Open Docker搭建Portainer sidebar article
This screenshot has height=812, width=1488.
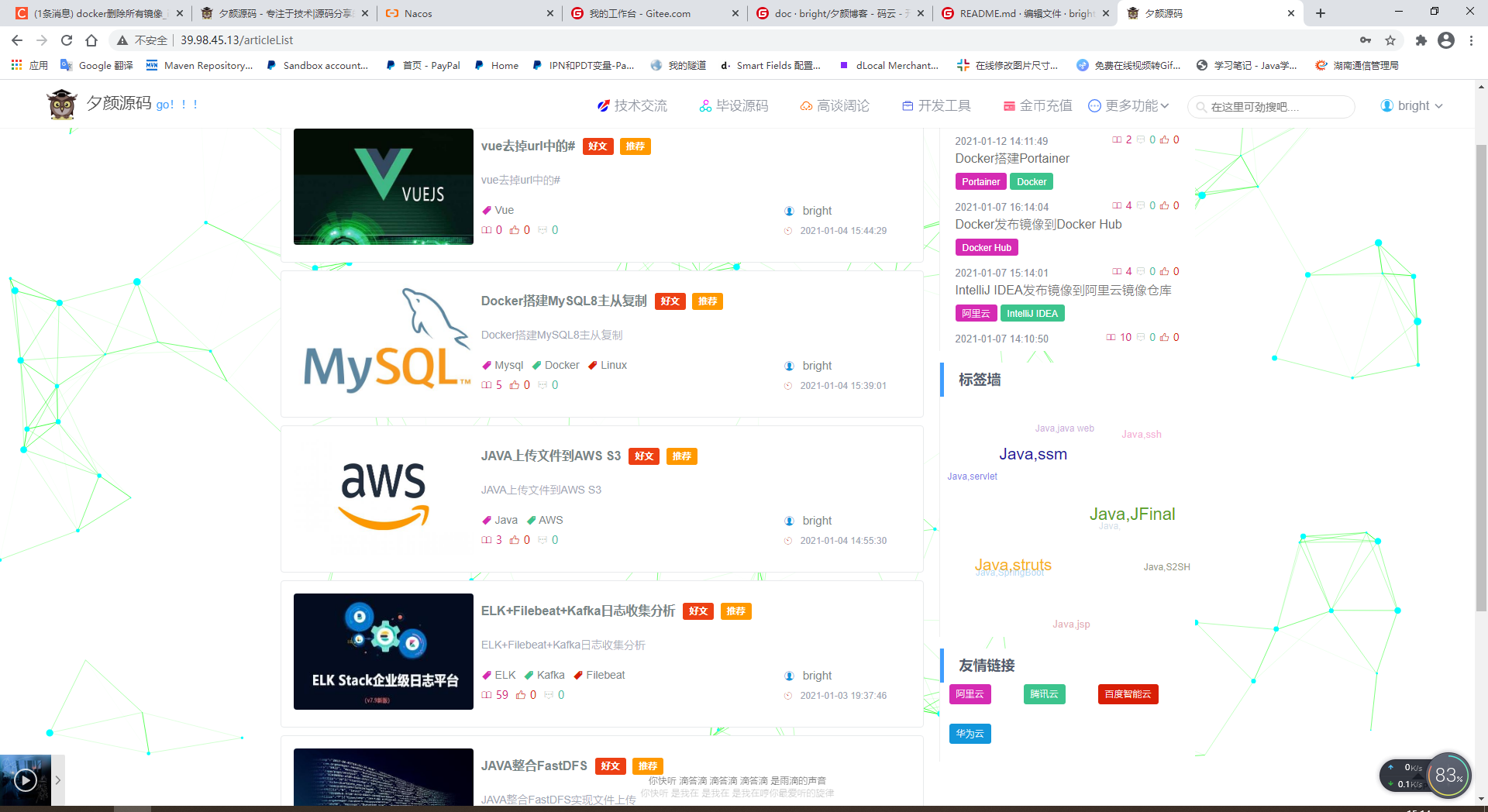1012,158
